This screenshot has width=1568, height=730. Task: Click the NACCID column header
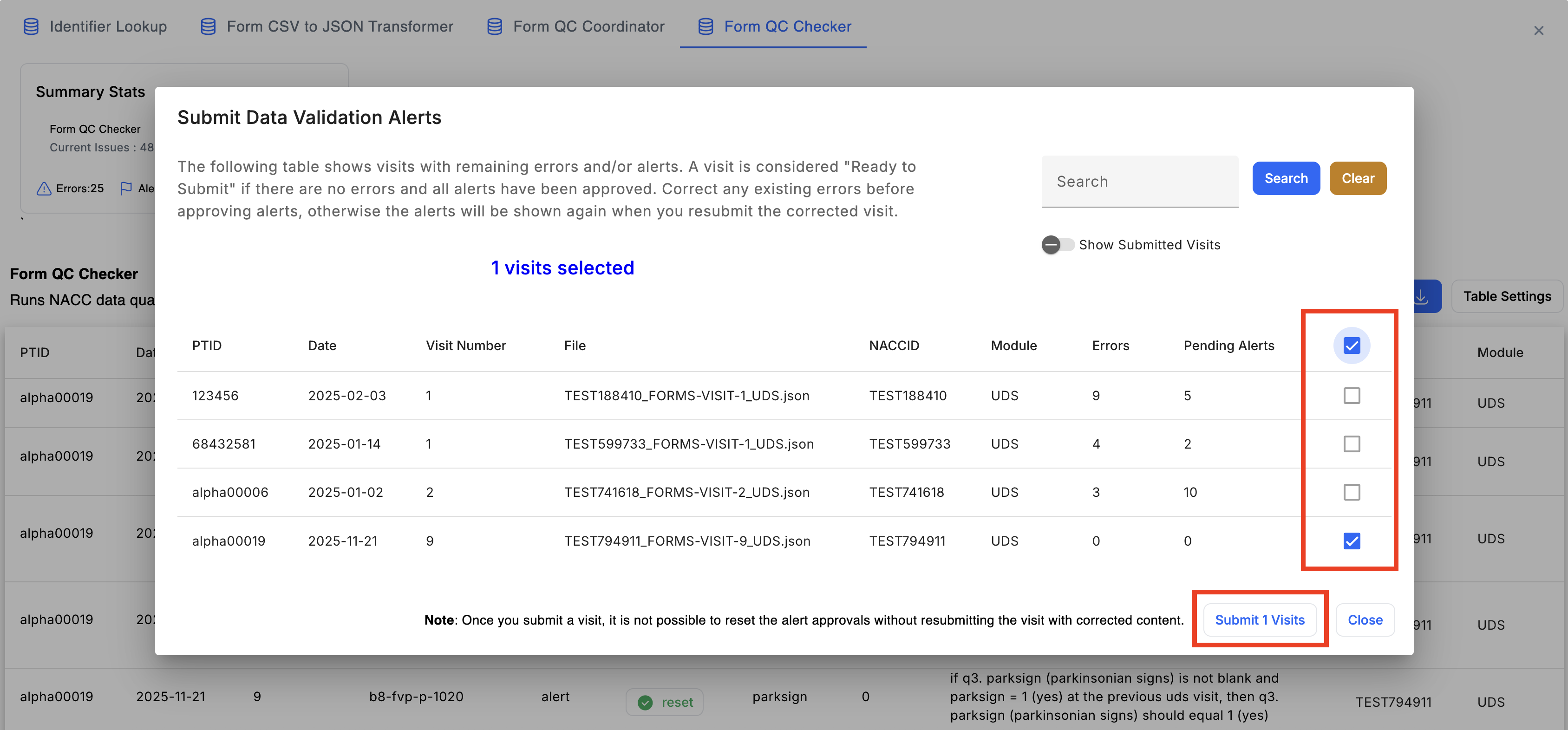[x=894, y=346]
